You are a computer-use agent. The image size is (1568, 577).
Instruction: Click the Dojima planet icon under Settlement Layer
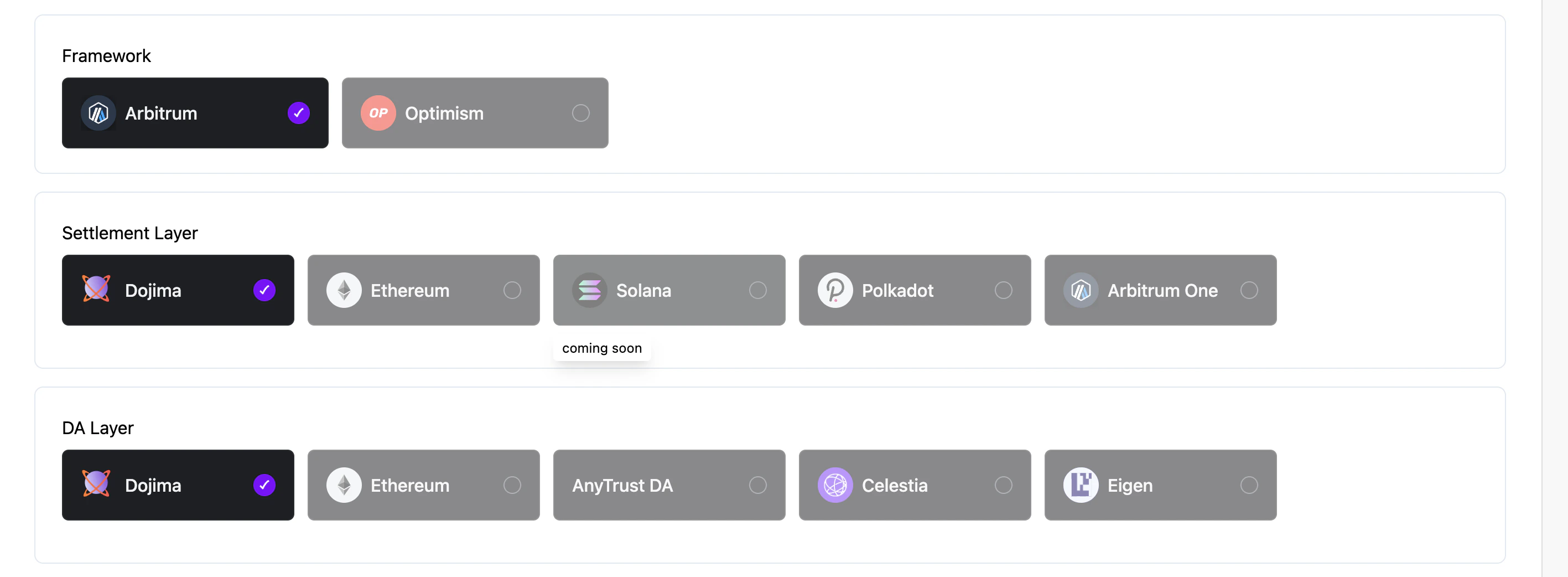point(97,290)
